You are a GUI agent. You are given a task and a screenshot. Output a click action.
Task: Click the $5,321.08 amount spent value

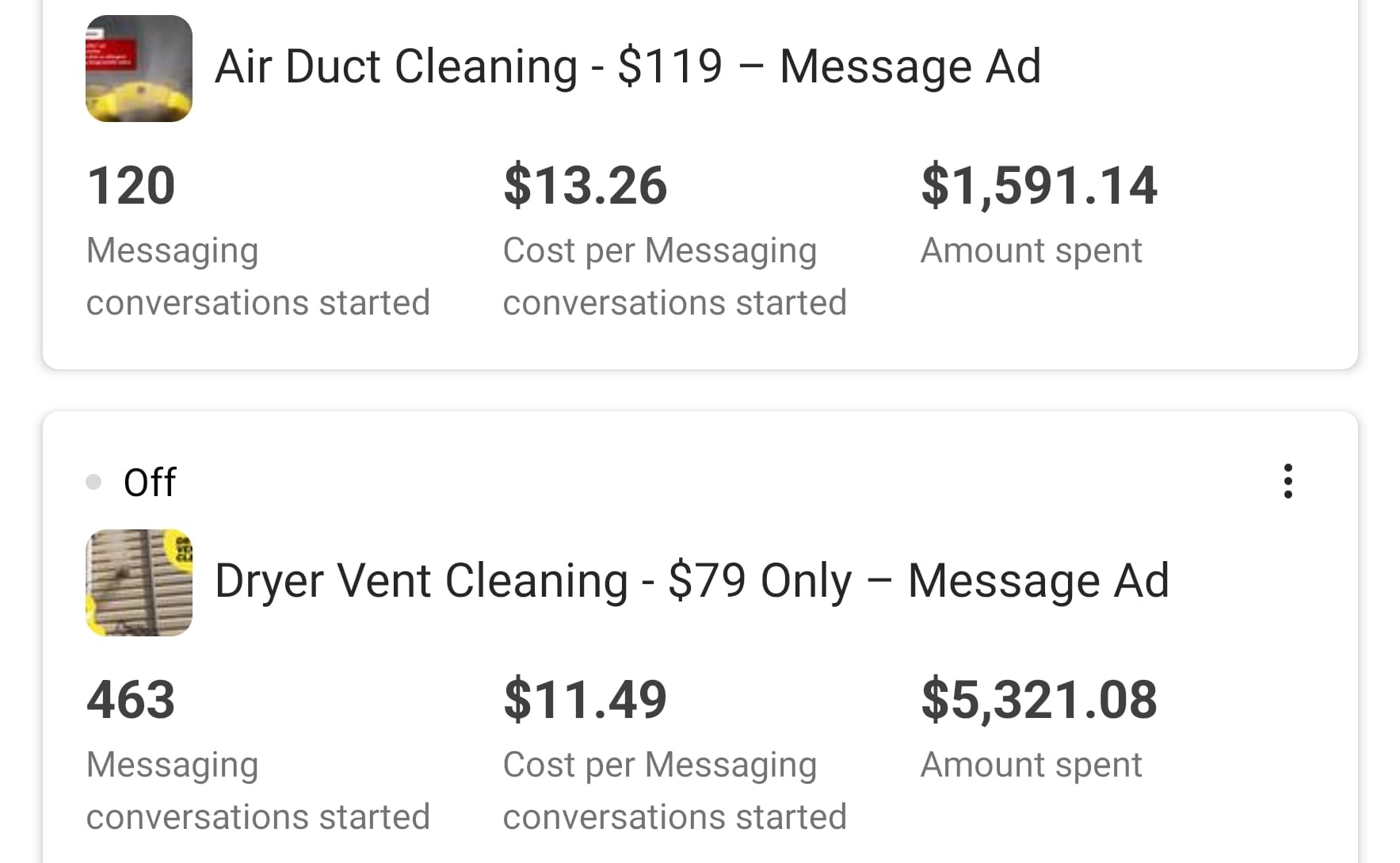1039,700
